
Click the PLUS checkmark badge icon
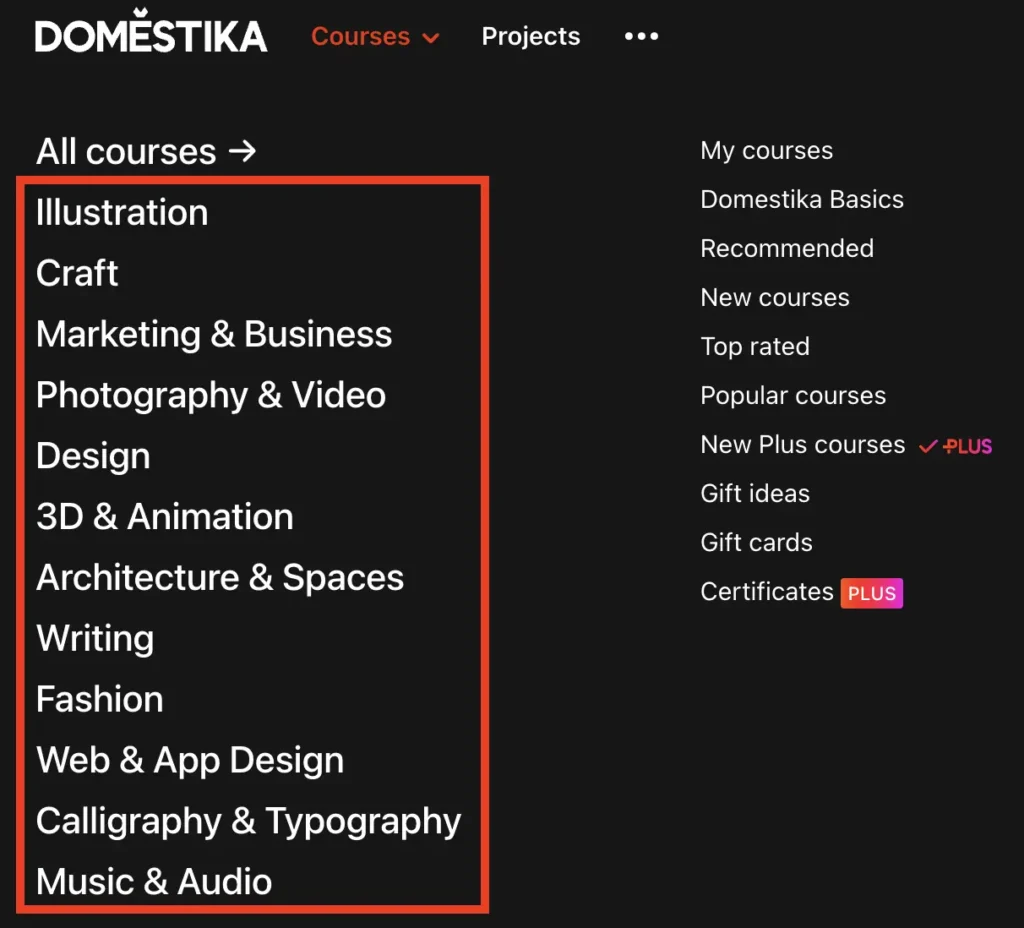click(955, 446)
